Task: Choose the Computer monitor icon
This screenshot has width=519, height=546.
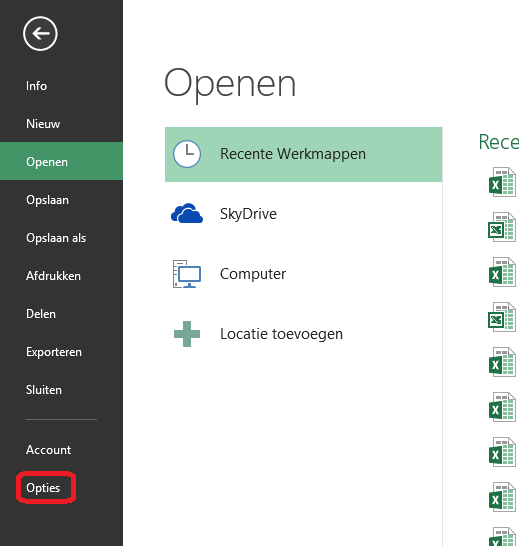Action: pyautogui.click(x=187, y=274)
